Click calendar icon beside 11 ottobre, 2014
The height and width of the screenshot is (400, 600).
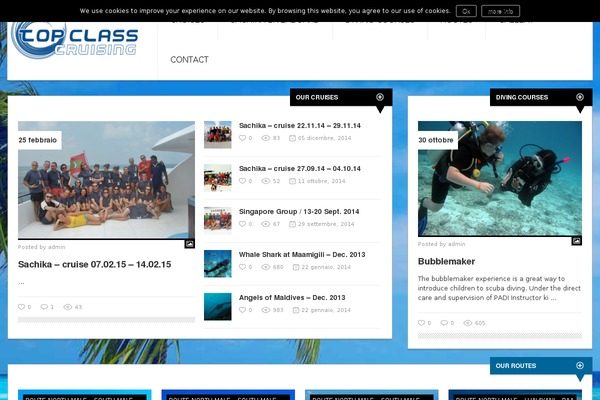pos(292,181)
